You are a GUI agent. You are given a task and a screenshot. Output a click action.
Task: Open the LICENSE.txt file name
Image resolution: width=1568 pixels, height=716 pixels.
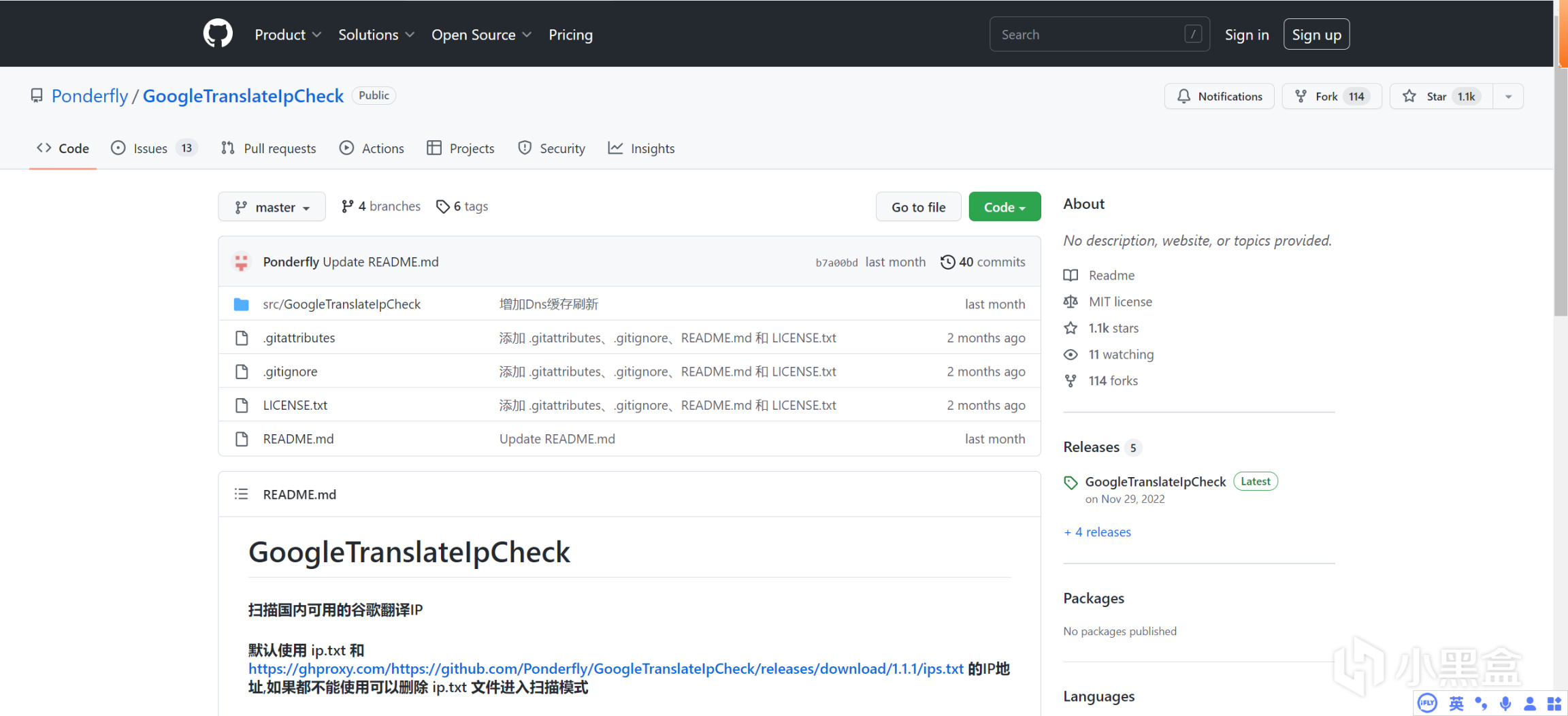(295, 406)
